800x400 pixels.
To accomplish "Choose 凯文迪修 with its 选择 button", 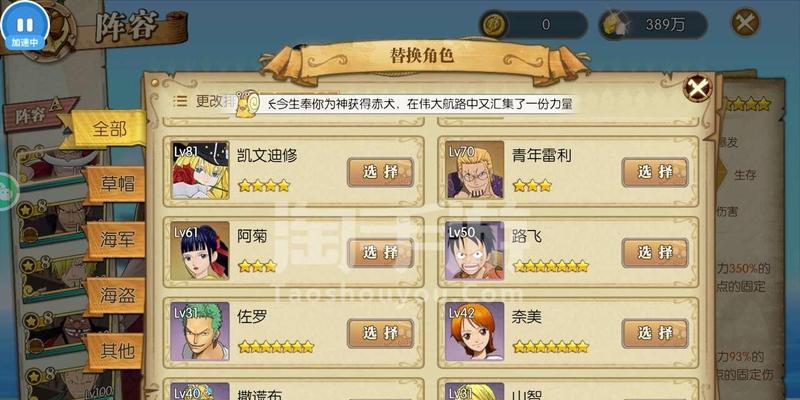I will click(x=380, y=172).
